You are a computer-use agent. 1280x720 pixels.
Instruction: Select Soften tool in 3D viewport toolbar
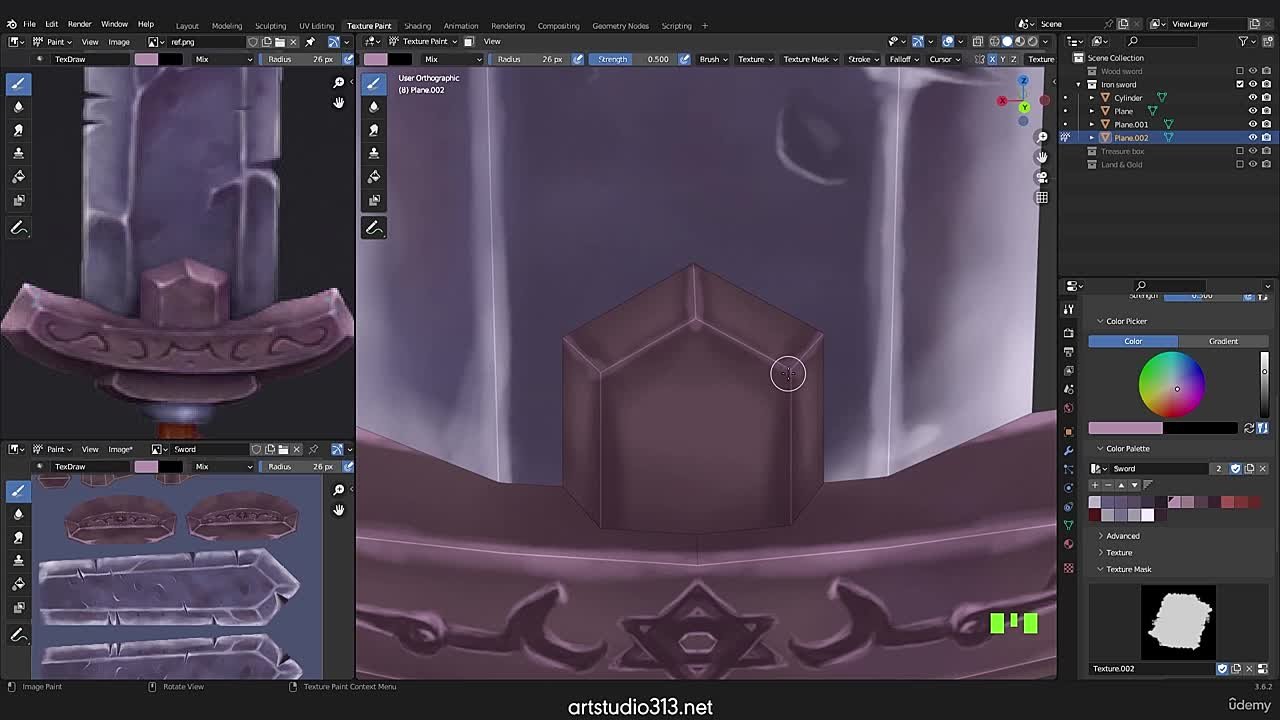(374, 106)
